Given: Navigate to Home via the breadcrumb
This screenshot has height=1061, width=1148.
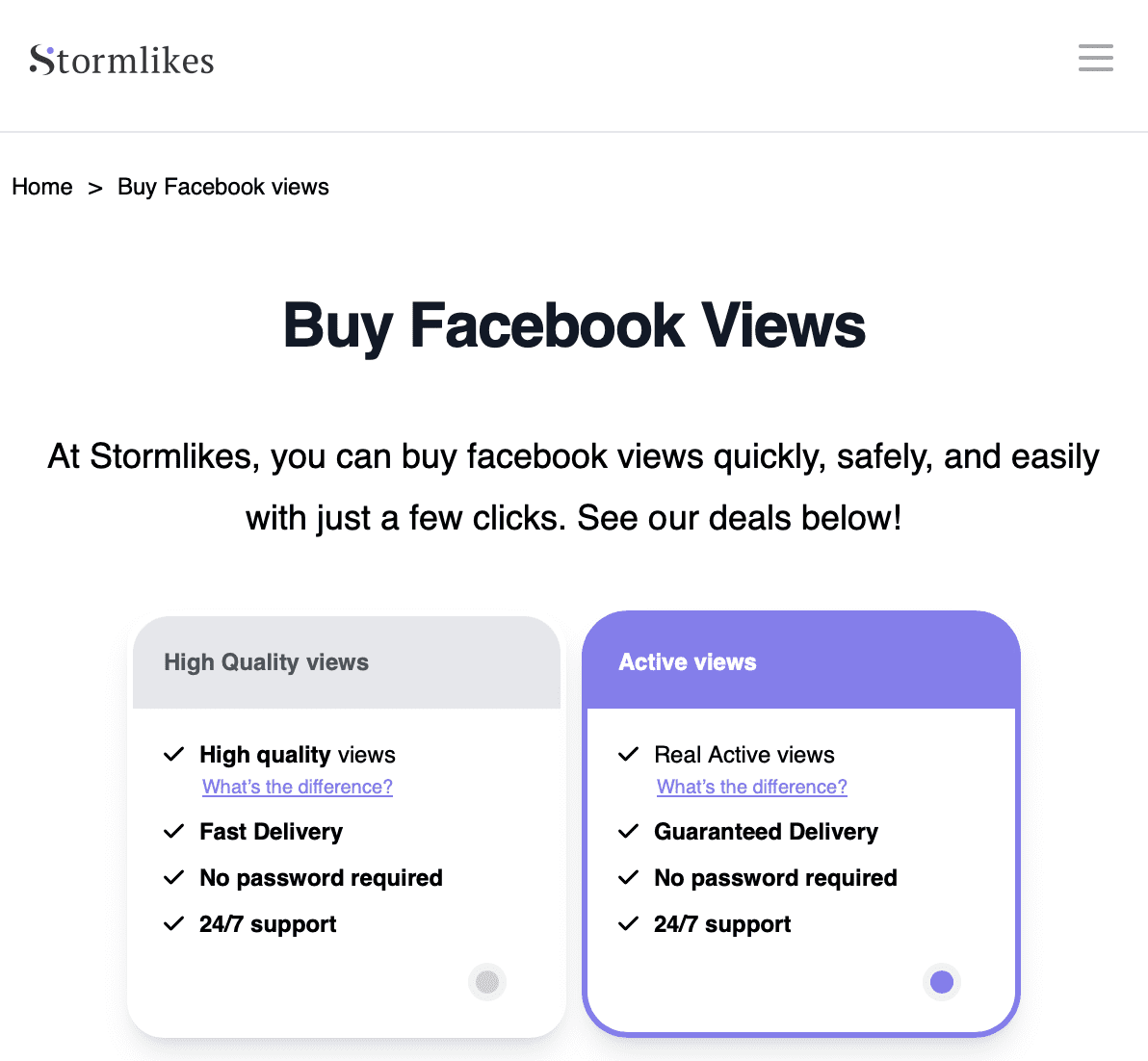Looking at the screenshot, I should coord(41,187).
